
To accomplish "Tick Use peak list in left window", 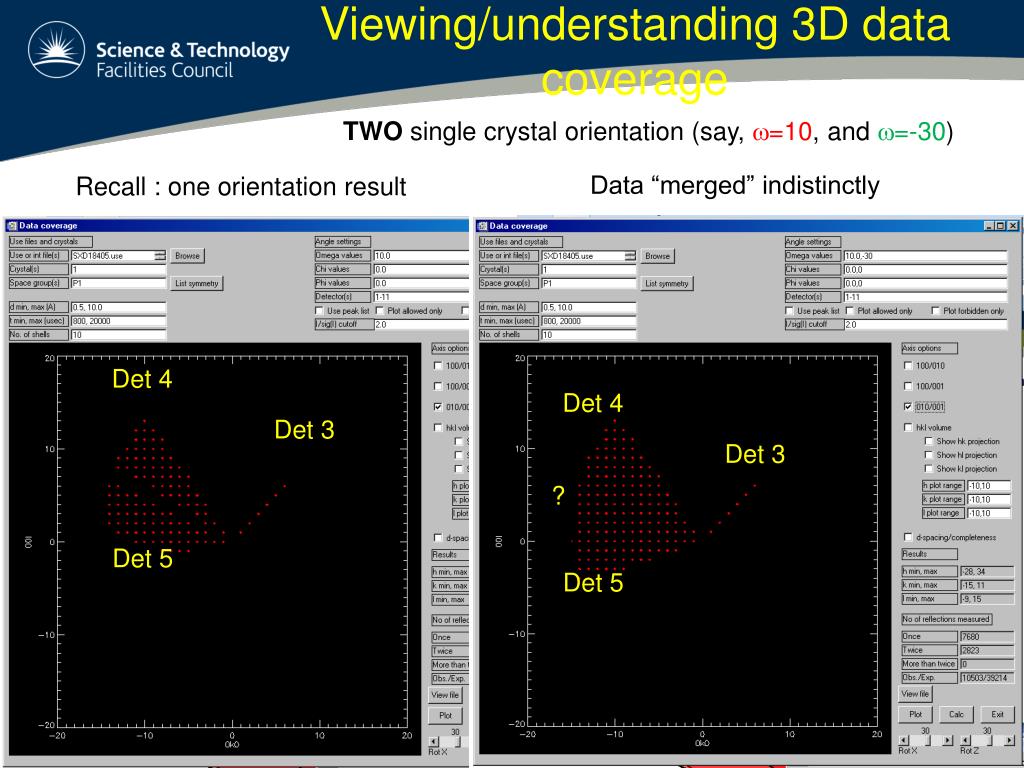I will pos(319,311).
